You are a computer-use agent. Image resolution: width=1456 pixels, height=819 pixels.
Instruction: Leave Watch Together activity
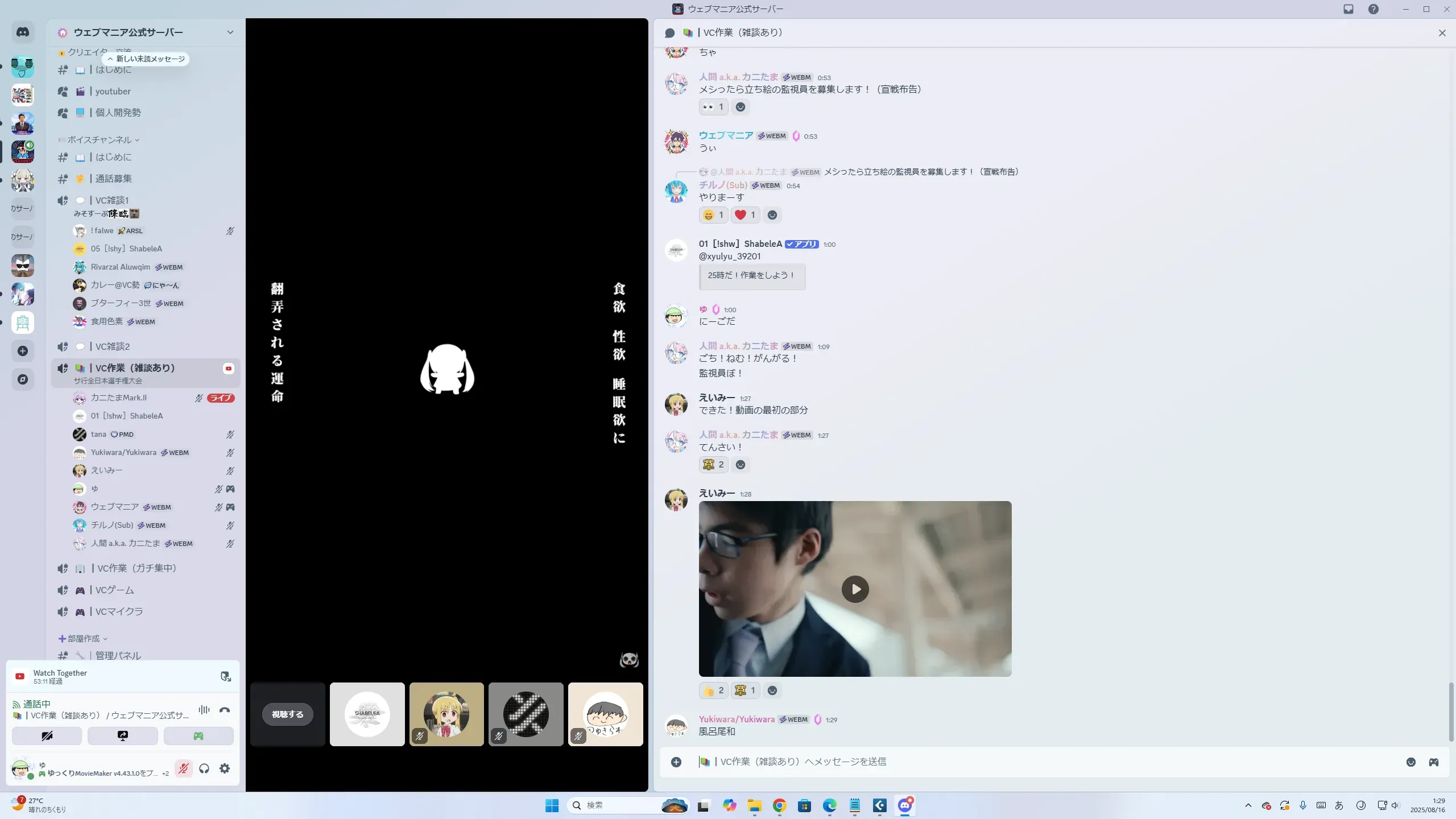(226, 676)
